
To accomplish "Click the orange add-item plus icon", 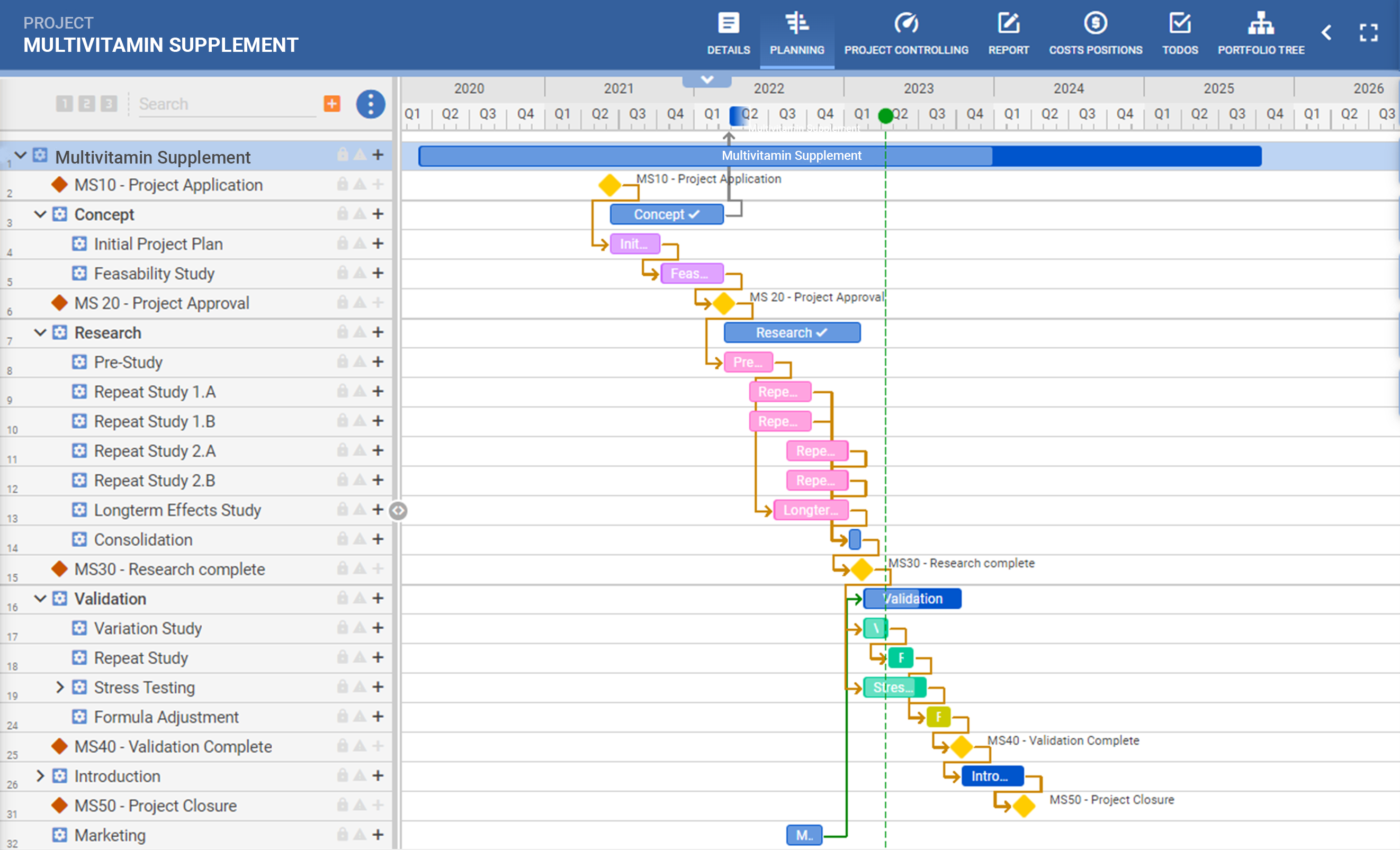I will tap(333, 104).
